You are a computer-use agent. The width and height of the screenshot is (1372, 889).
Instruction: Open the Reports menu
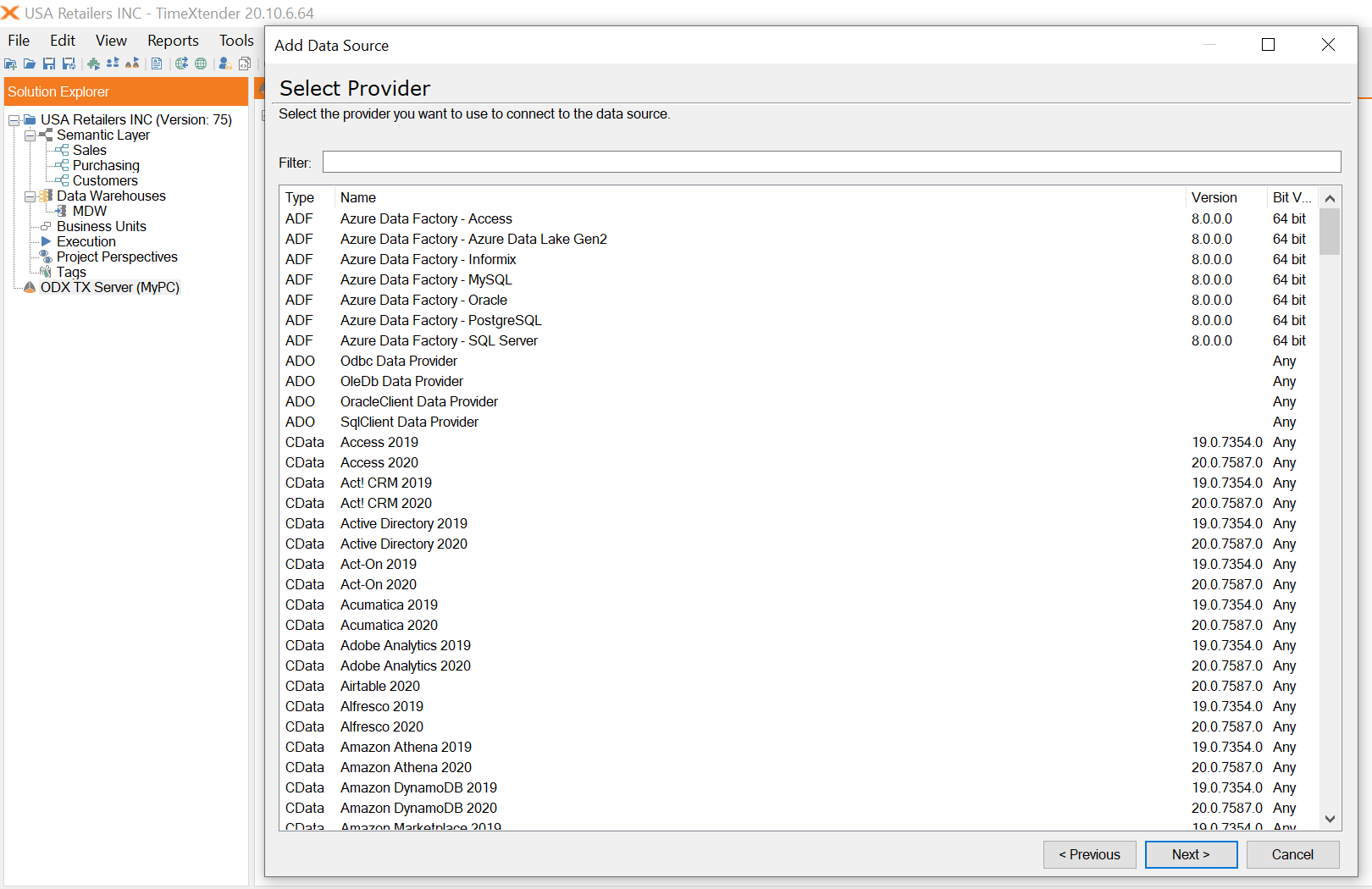(x=173, y=41)
